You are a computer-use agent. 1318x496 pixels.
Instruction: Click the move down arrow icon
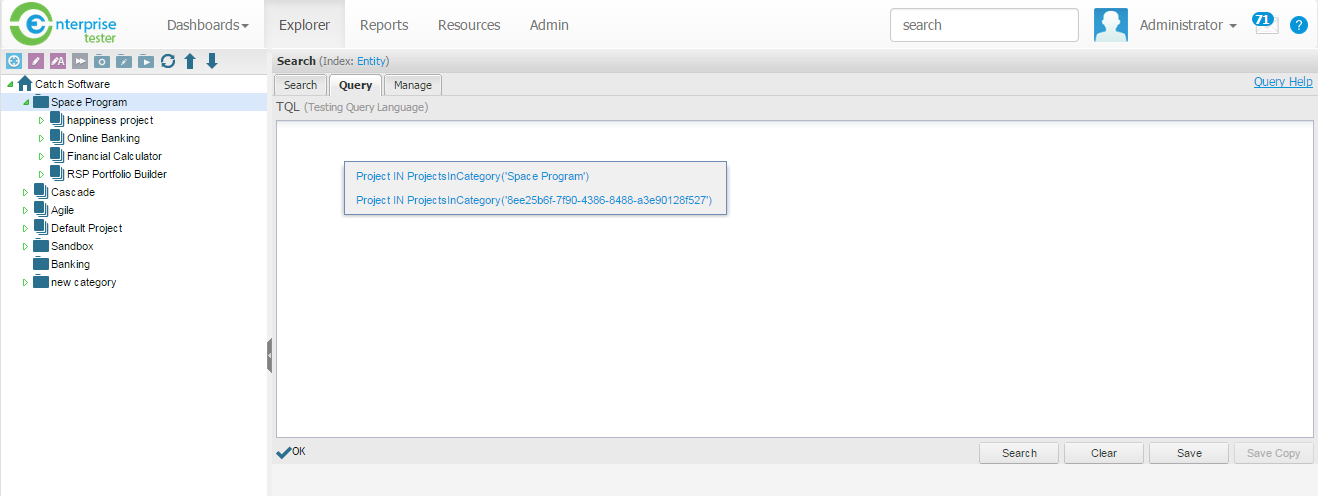212,61
